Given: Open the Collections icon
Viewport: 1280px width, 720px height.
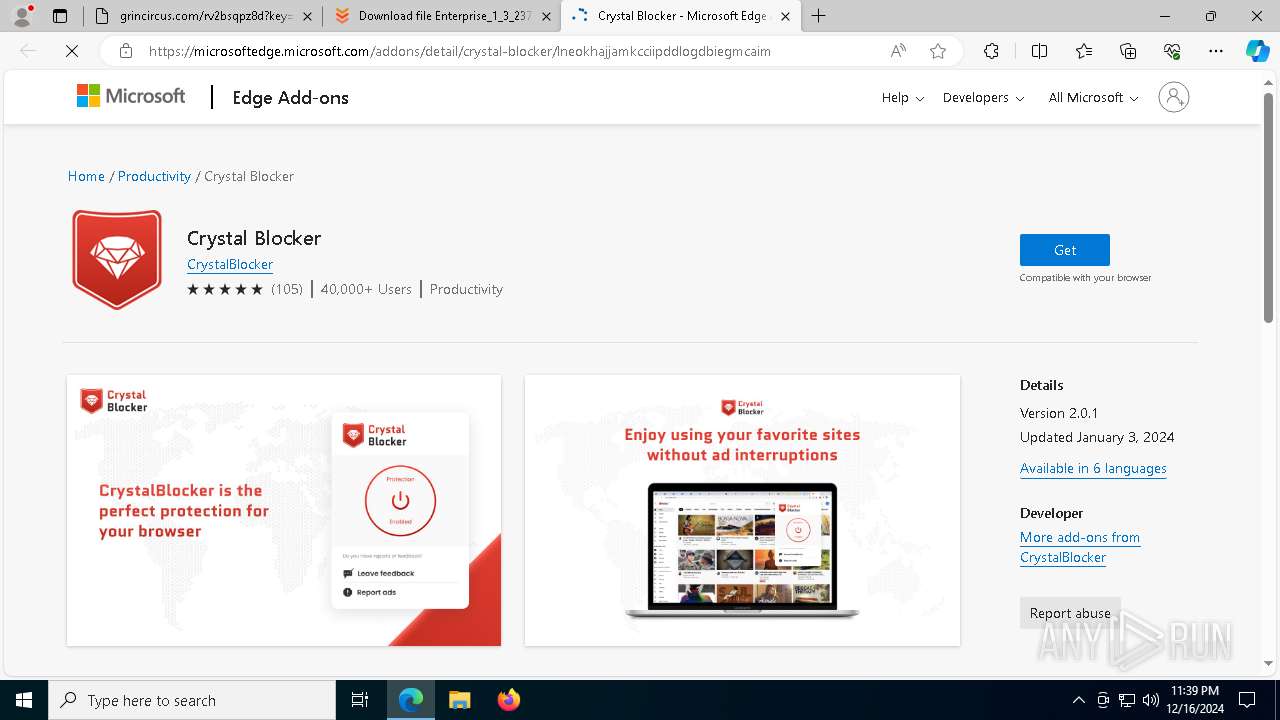Looking at the screenshot, I should (x=1128, y=51).
